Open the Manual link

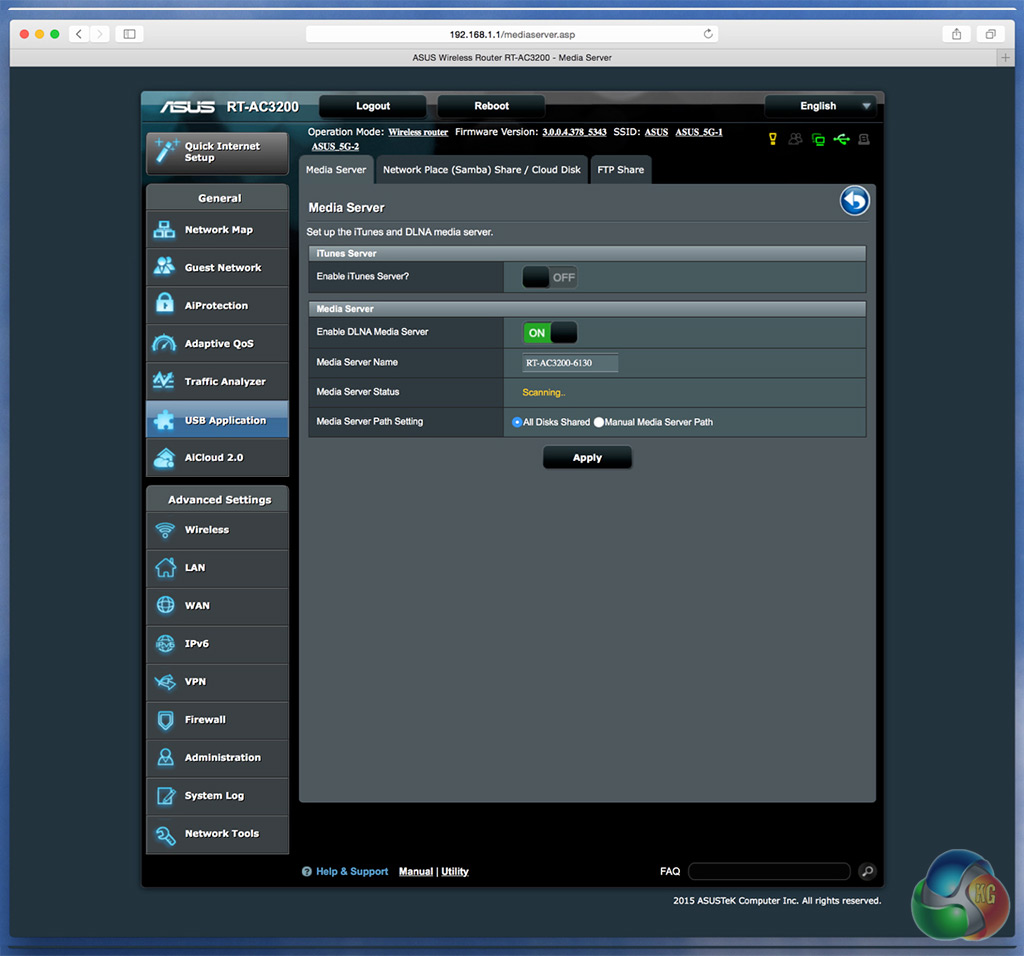[x=416, y=872]
